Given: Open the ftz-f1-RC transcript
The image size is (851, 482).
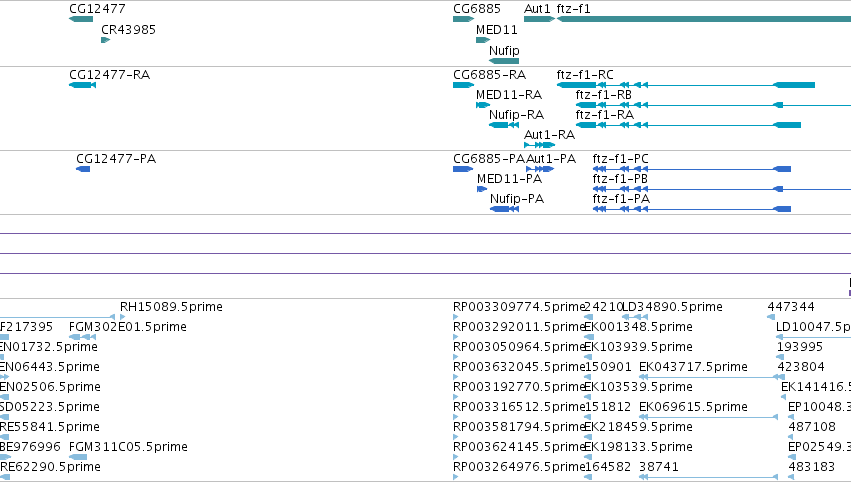Looking at the screenshot, I should (685, 85).
